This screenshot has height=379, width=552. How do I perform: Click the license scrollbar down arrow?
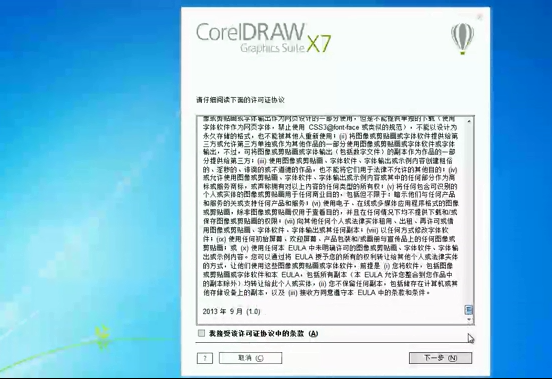(x=469, y=320)
